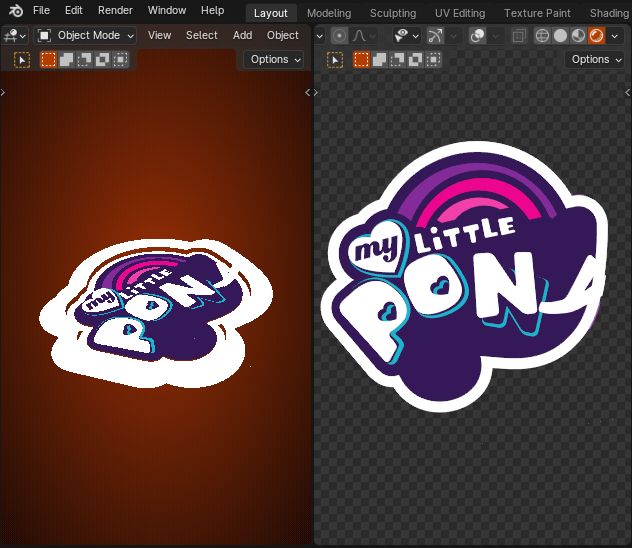Choose Set New Selection mode in left viewport
The image size is (632, 548).
[48, 60]
